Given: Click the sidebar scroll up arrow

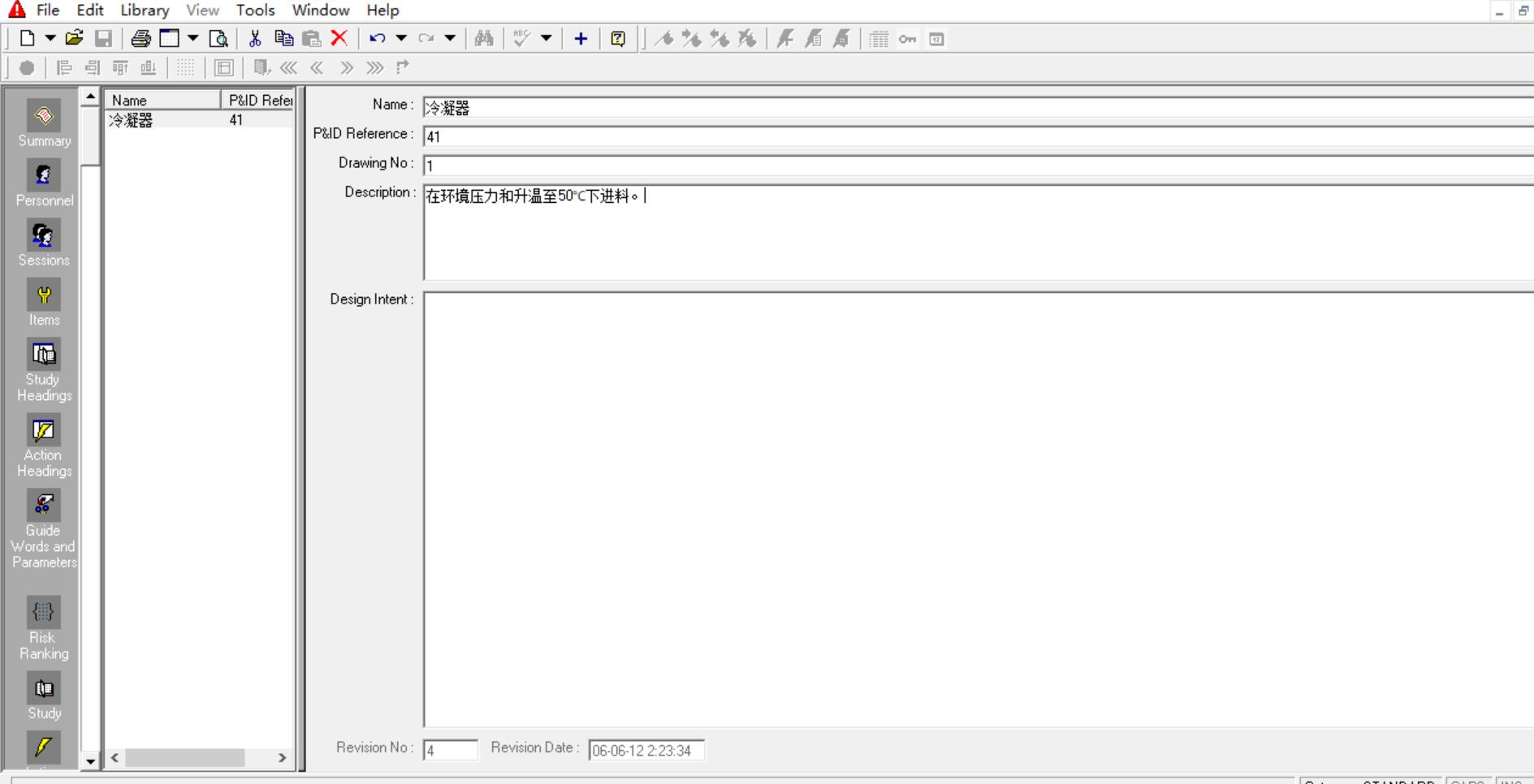Looking at the screenshot, I should [x=90, y=97].
